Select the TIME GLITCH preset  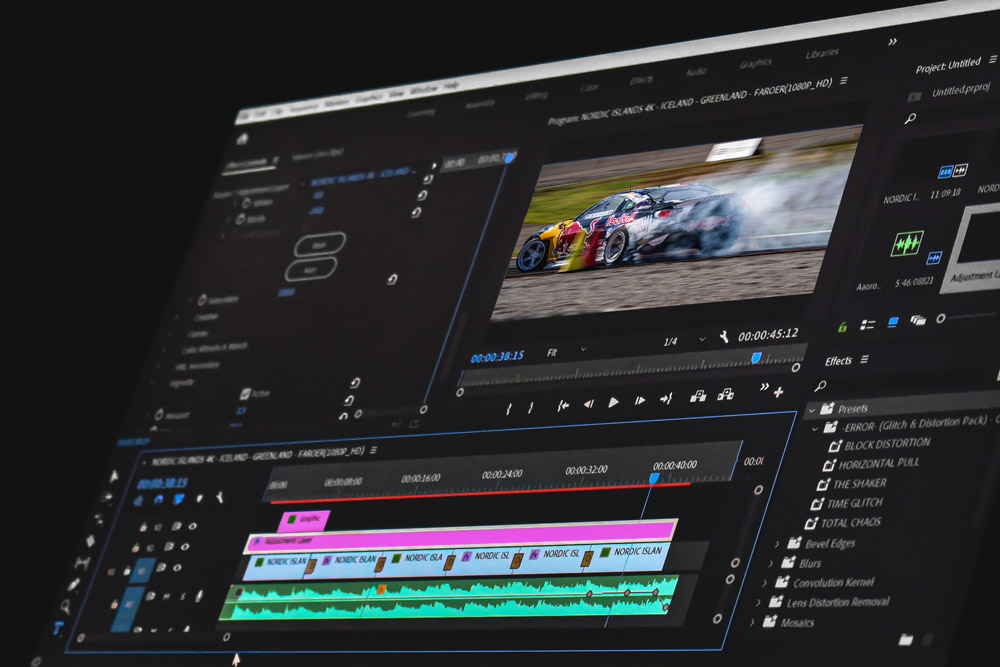[x=855, y=503]
